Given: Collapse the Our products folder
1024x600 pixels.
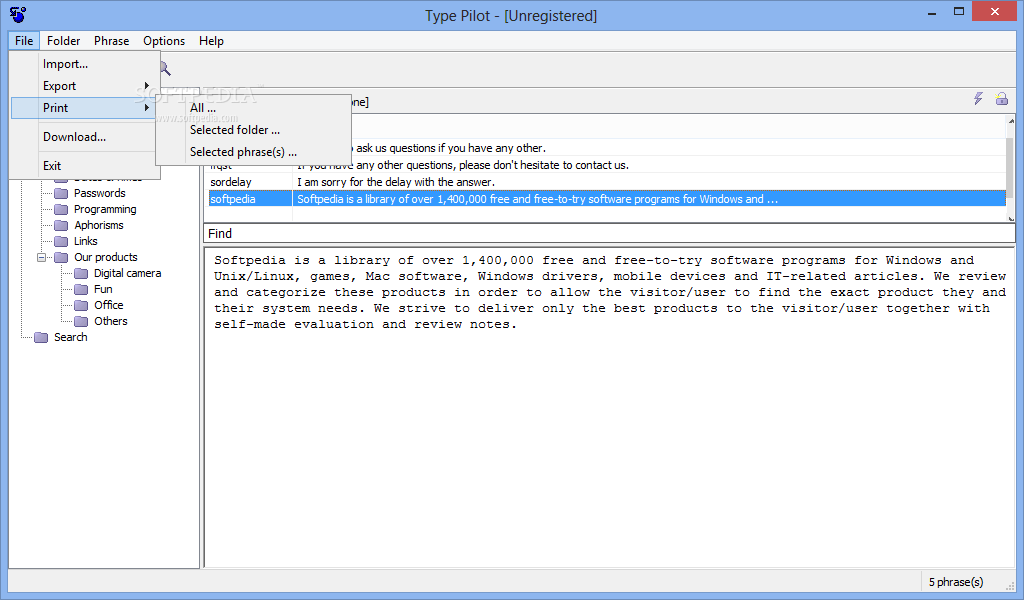Looking at the screenshot, I should [42, 257].
